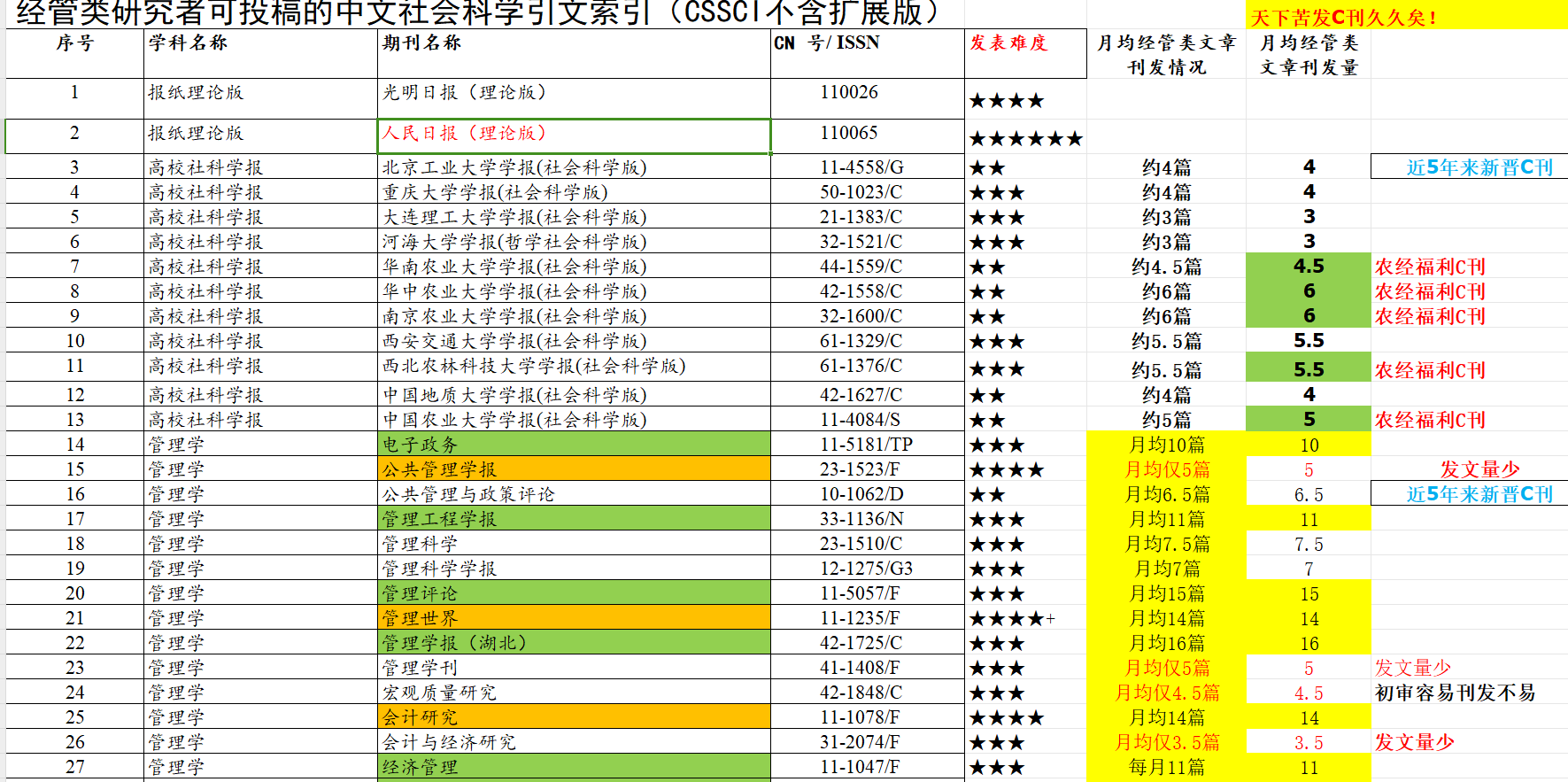Click the yellow 月均10篇 cell
This screenshot has width=1568, height=782.
click(x=1167, y=445)
